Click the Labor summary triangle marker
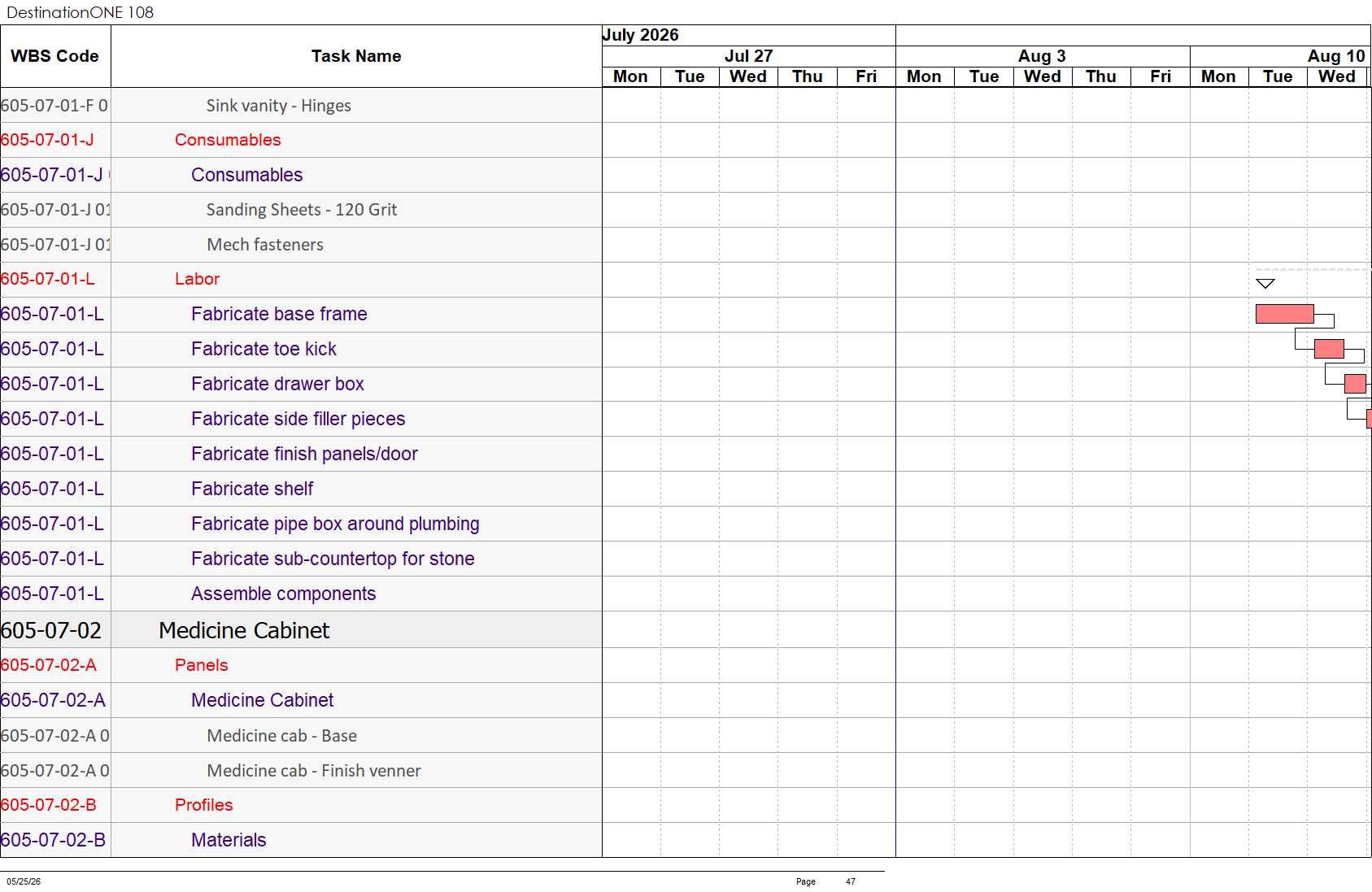Screen dimensions: 1372x892 point(1265,284)
